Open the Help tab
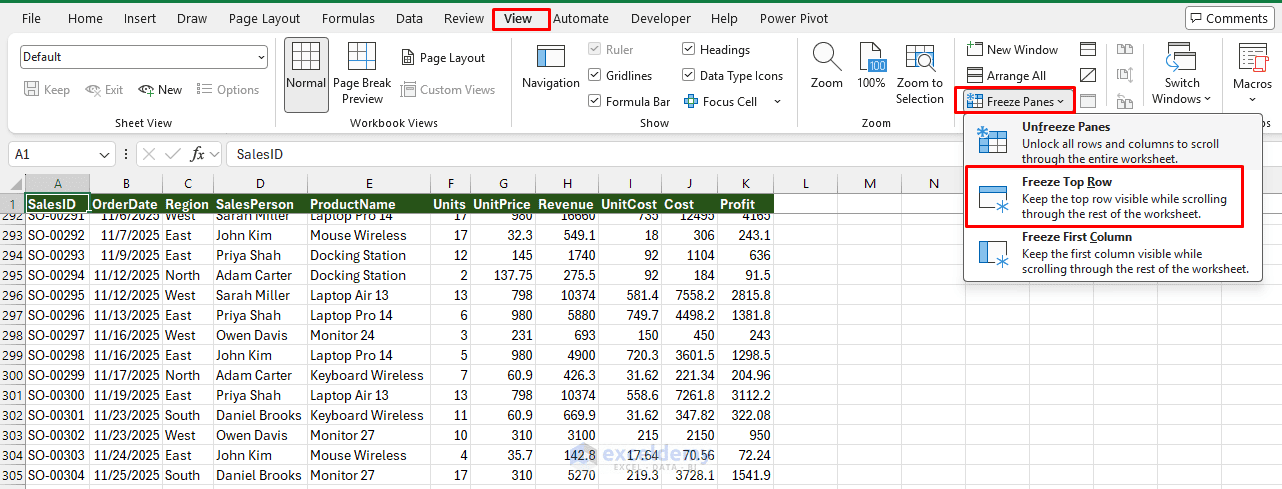 724,19
